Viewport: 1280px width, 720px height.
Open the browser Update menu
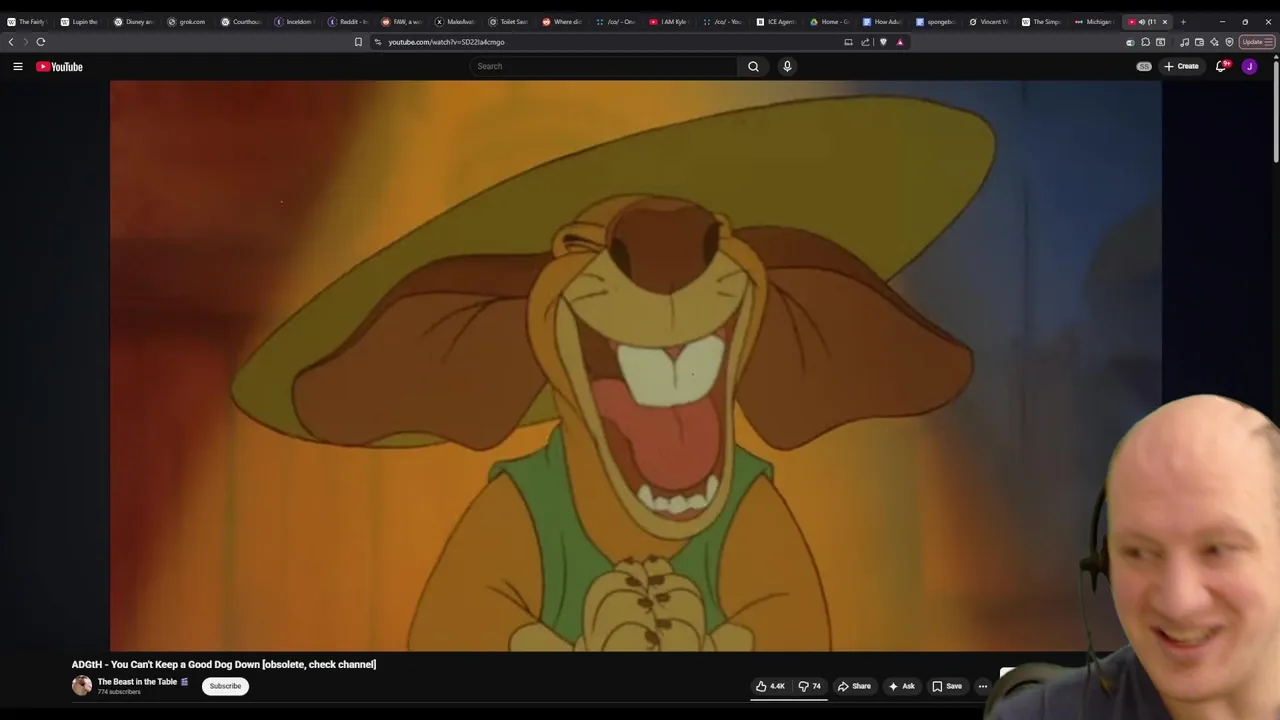[x=1256, y=42]
